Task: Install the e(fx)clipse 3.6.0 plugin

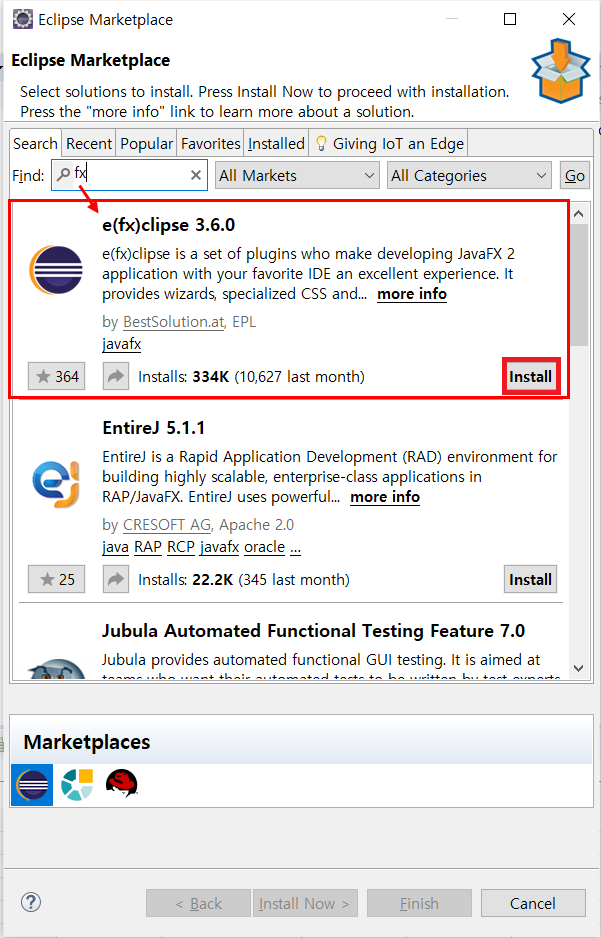Action: 530,376
